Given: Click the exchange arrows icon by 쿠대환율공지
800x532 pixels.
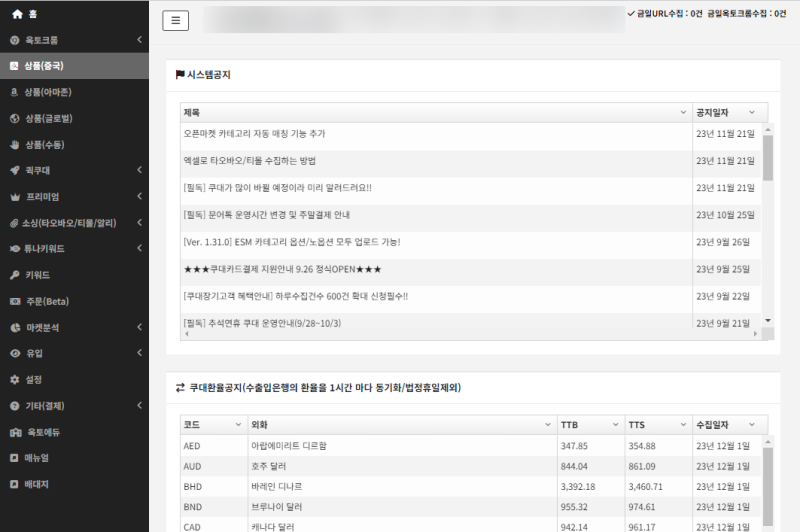Looking at the screenshot, I should point(180,388).
